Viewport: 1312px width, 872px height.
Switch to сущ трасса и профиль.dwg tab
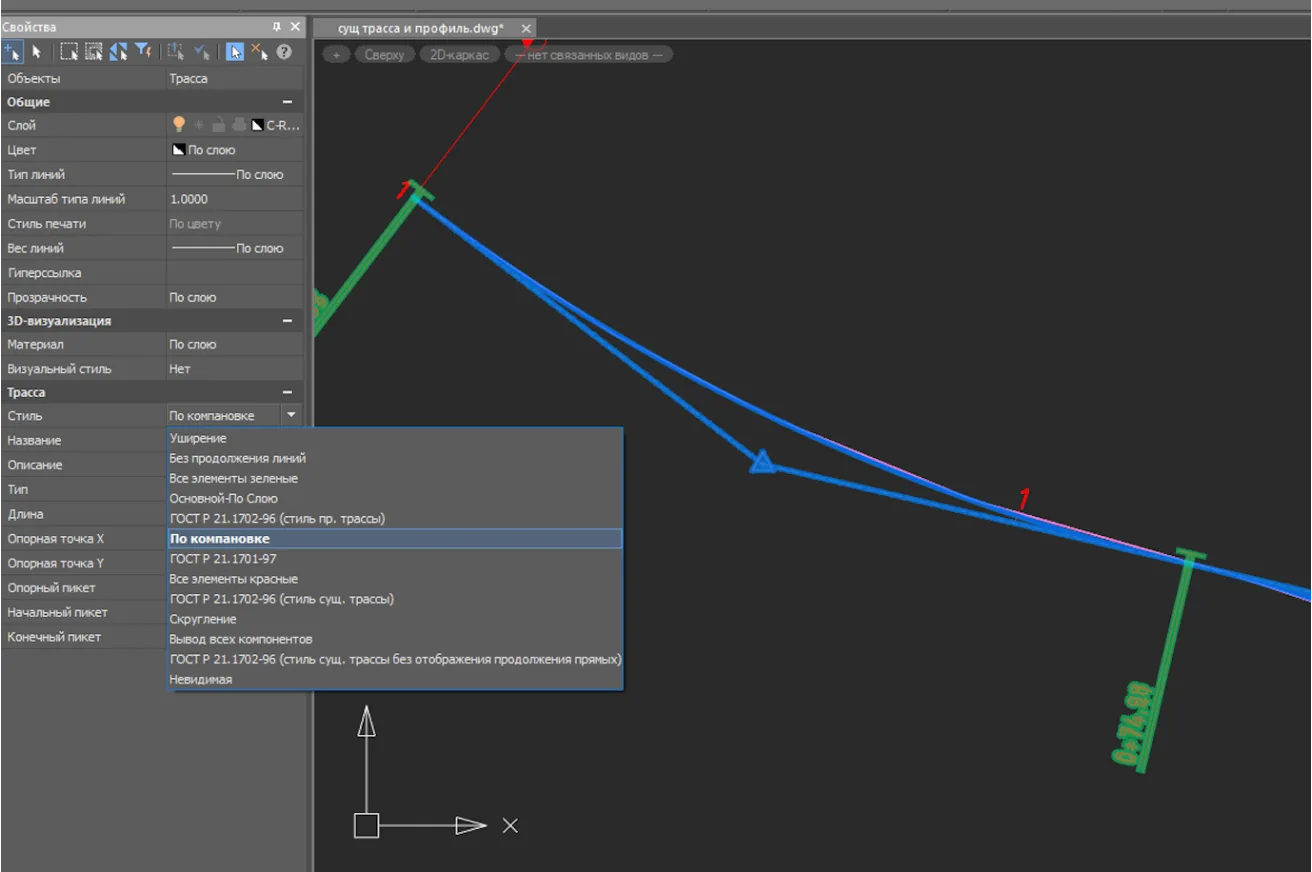click(420, 28)
